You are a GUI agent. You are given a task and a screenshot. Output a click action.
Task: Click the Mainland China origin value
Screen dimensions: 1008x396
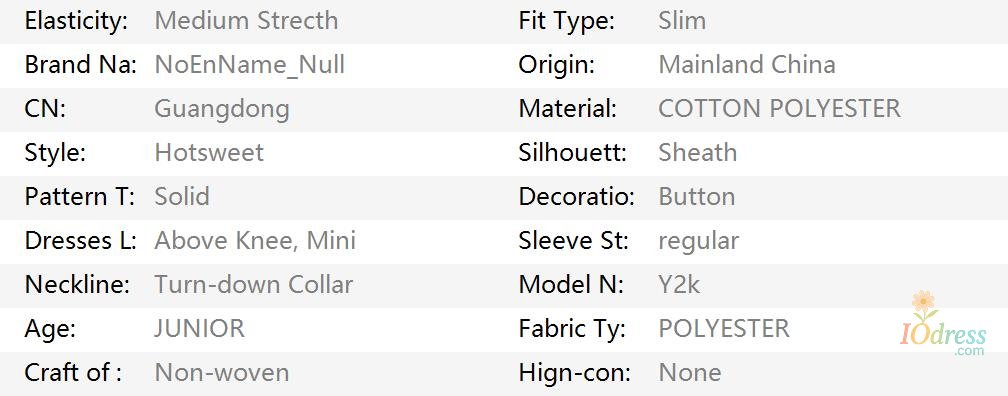coord(747,64)
